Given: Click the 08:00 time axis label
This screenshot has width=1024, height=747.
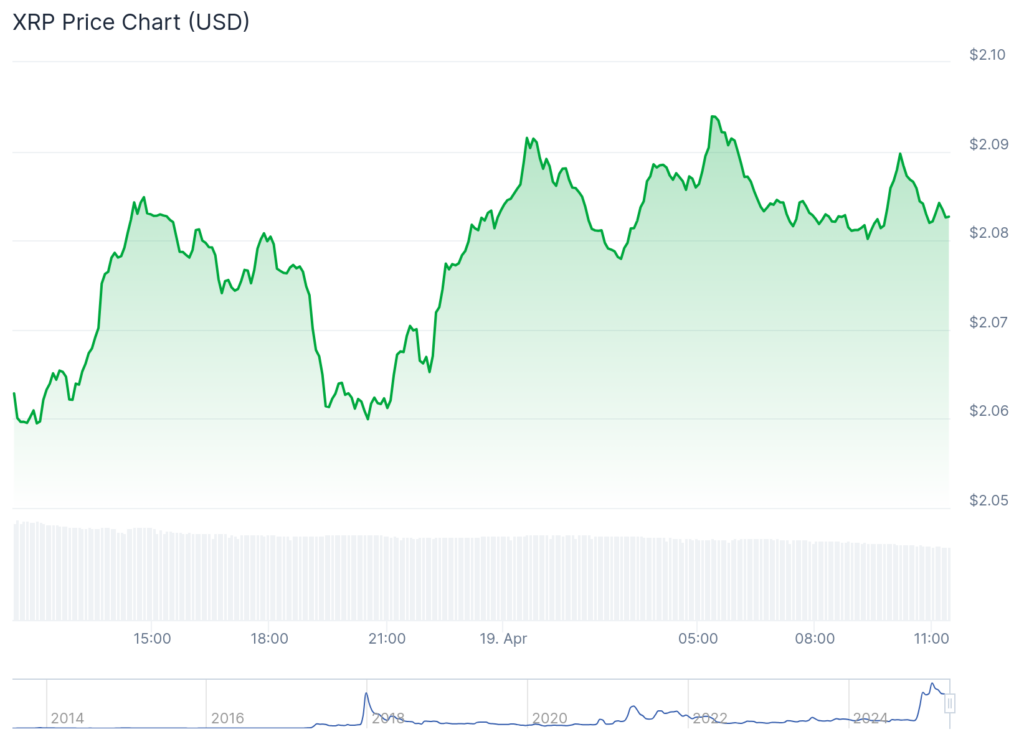Looking at the screenshot, I should [x=815, y=638].
